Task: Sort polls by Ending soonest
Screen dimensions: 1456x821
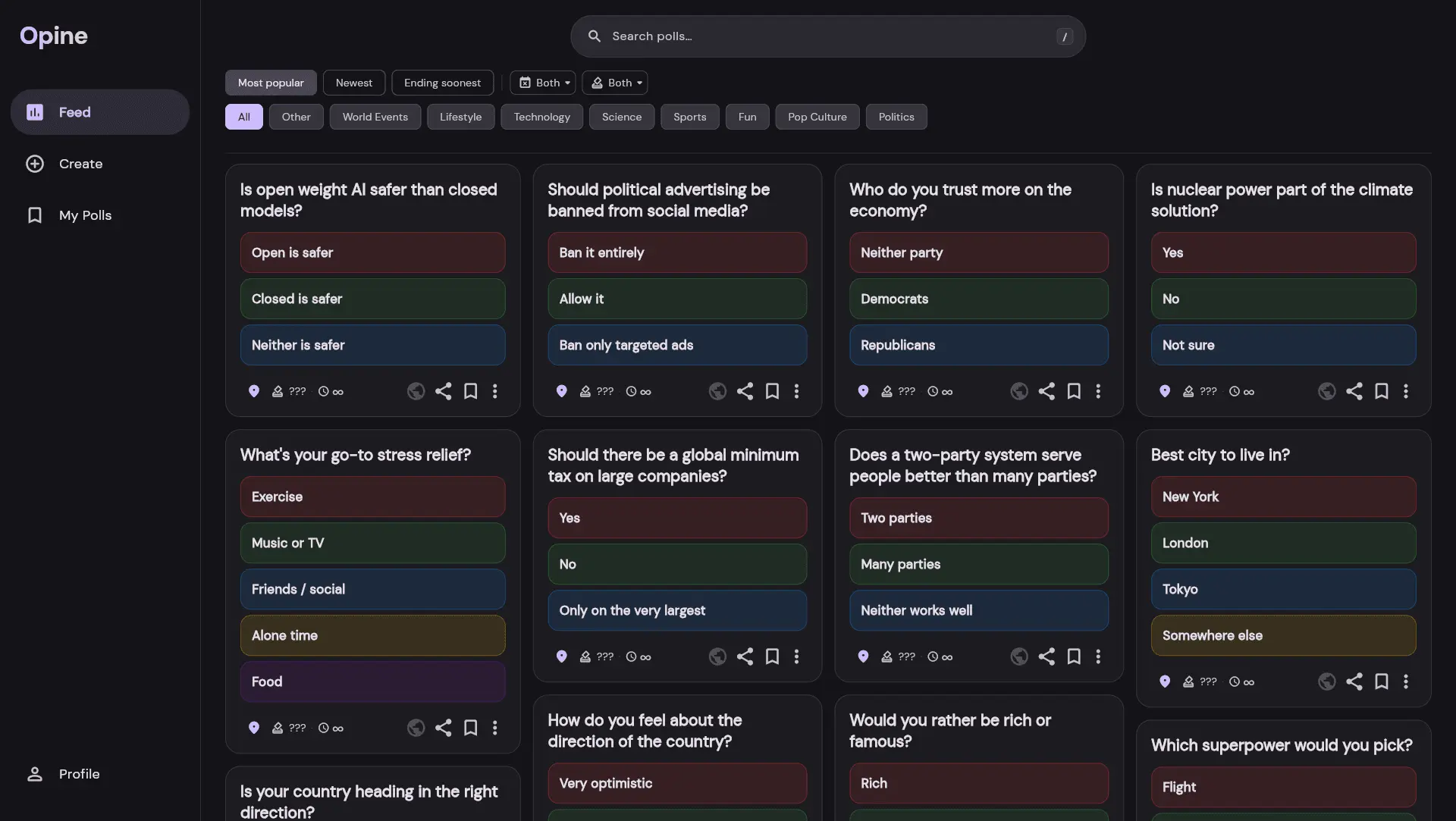Action: pos(442,83)
